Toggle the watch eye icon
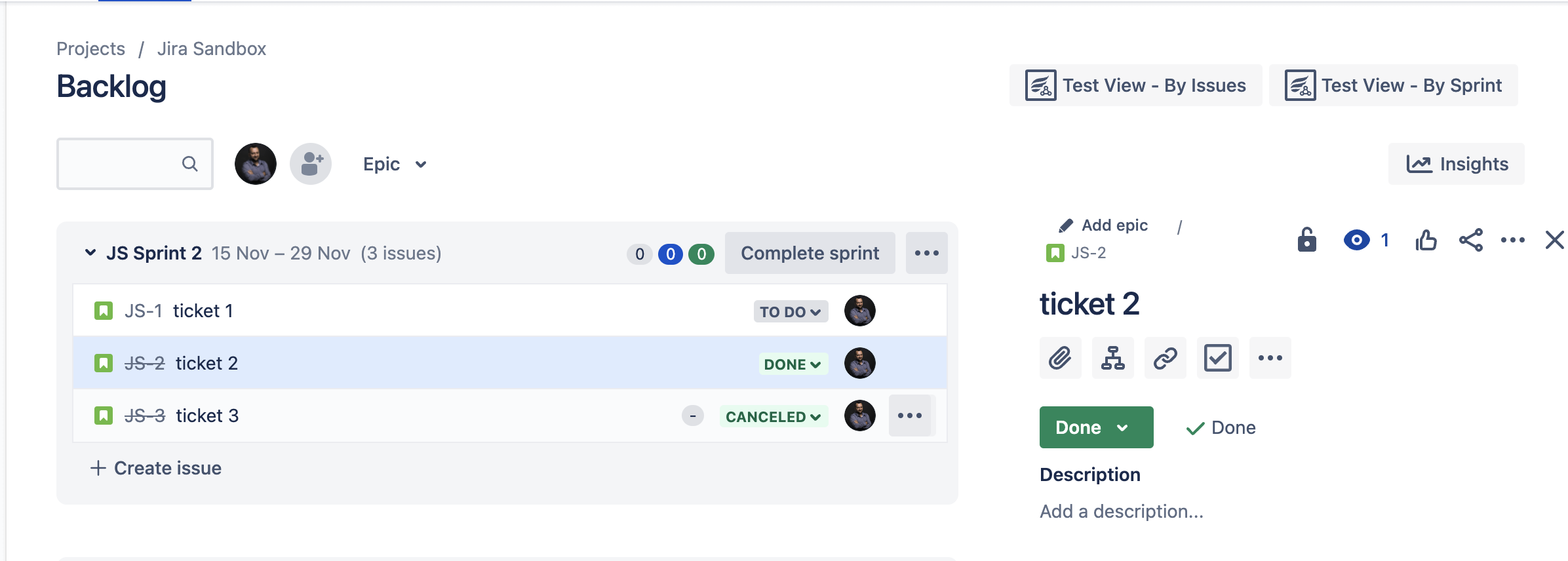The image size is (1568, 561). (x=1357, y=240)
